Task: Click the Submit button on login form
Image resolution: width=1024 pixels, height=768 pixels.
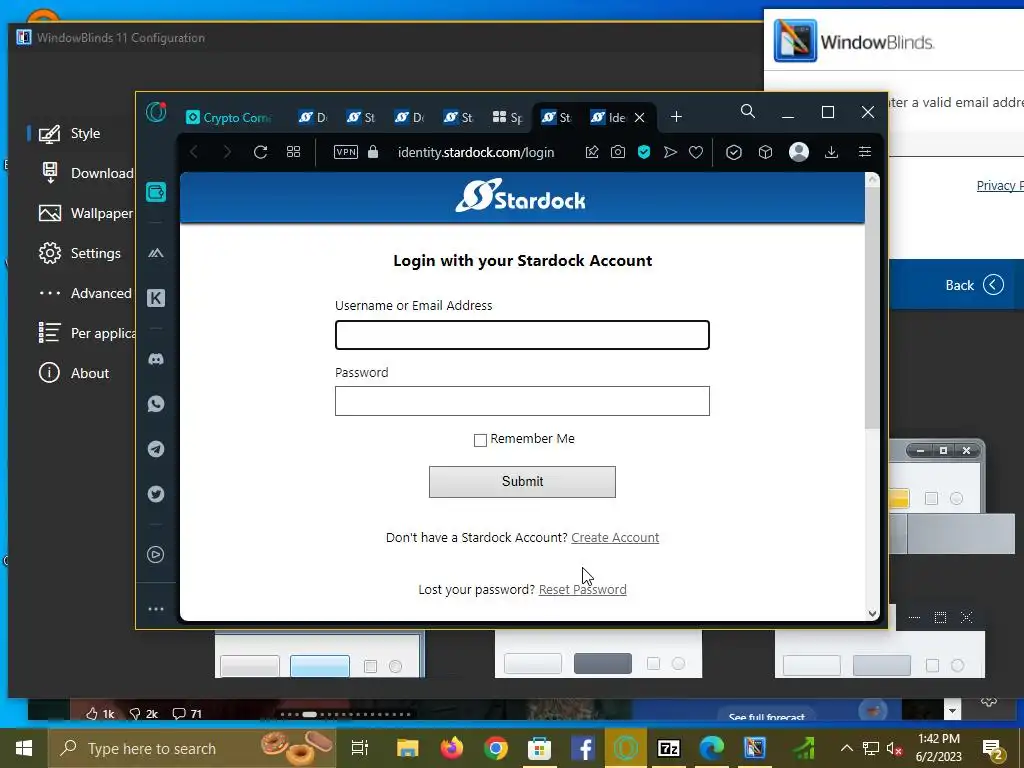Action: coord(522,482)
